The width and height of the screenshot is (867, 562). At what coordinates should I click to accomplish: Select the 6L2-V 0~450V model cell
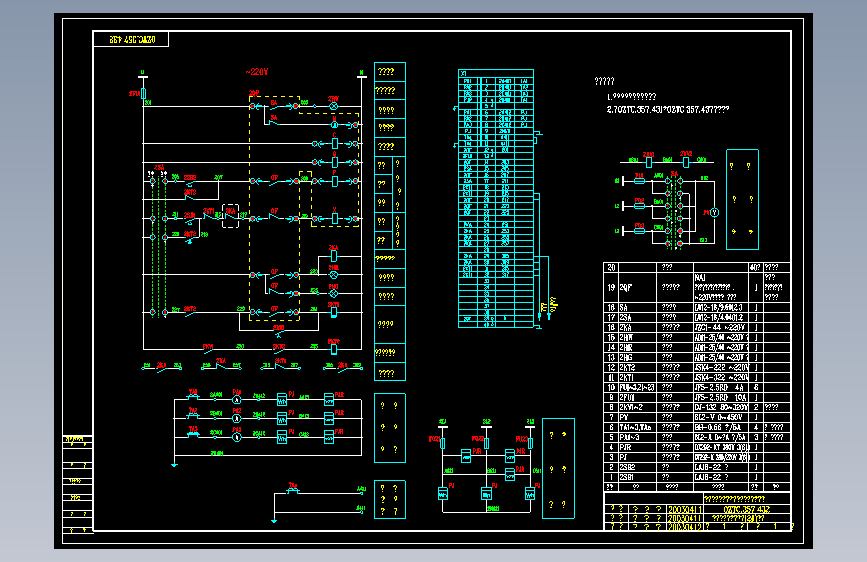coord(720,417)
